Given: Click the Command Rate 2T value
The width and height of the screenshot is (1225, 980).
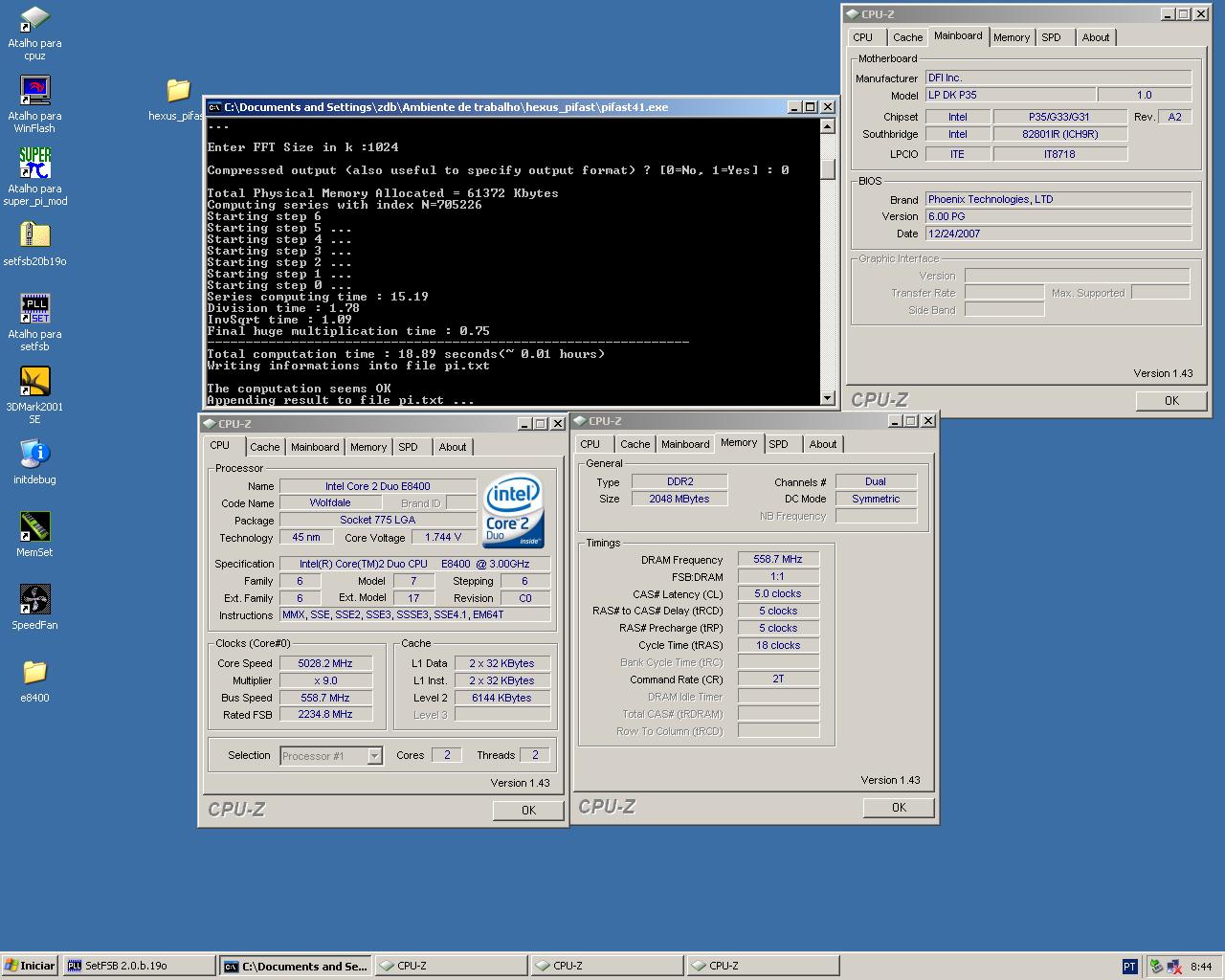Looking at the screenshot, I should coord(778,679).
